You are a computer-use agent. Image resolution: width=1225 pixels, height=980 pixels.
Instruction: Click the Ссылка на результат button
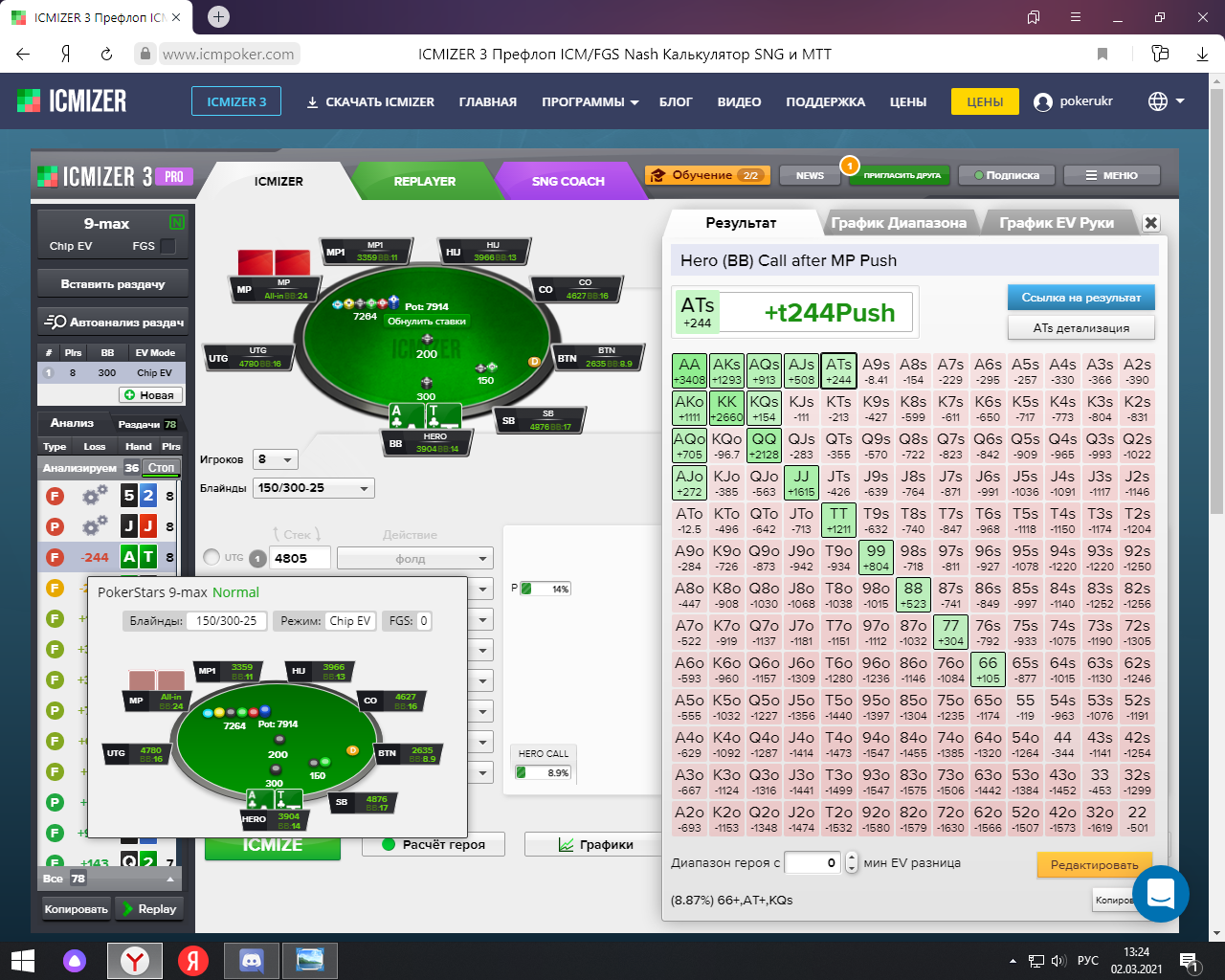coord(1080,298)
